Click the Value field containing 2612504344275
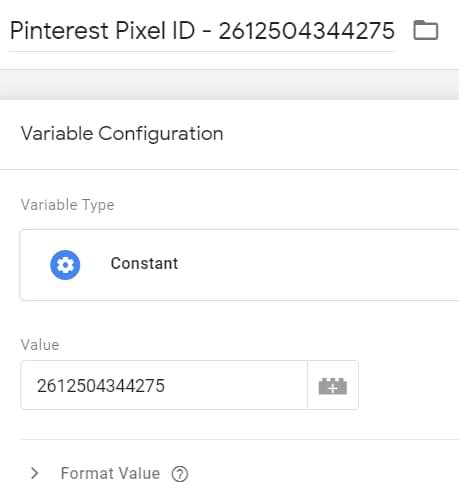This screenshot has height=499, width=459. tap(164, 385)
